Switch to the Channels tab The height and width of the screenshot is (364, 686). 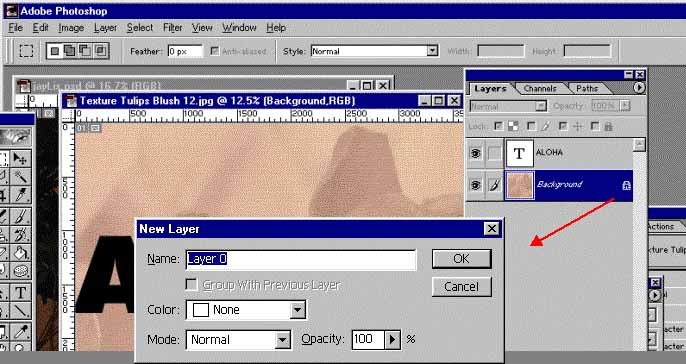pyautogui.click(x=540, y=88)
